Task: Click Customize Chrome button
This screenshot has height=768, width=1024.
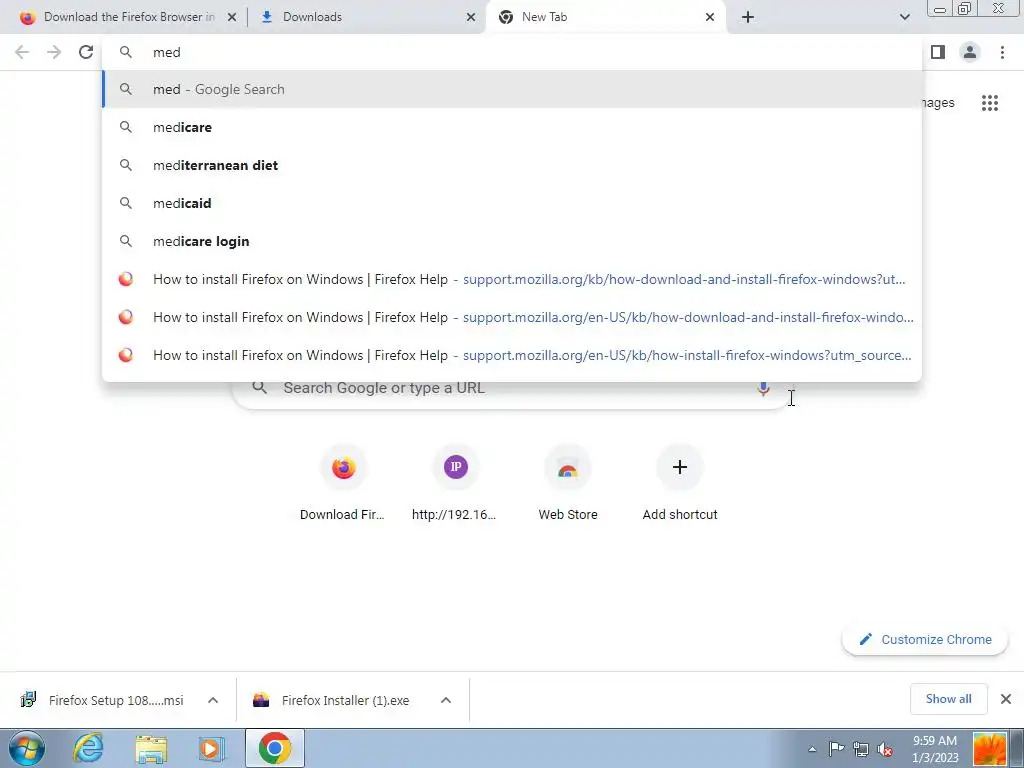Action: tap(925, 639)
